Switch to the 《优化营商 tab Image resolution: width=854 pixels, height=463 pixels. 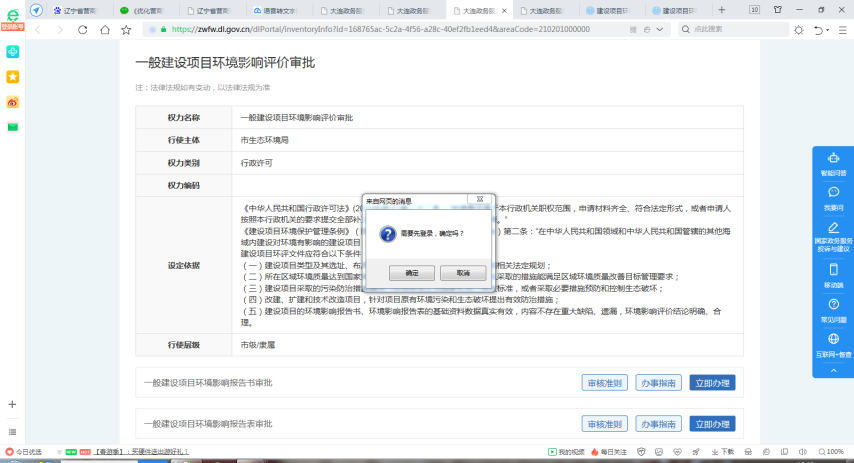(x=144, y=10)
